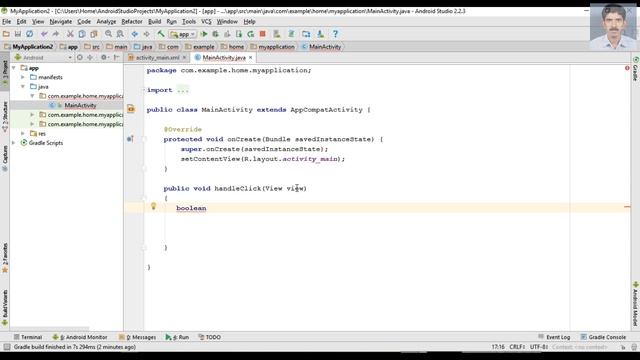
Task: Open the project panel settings gear
Action: point(104,58)
